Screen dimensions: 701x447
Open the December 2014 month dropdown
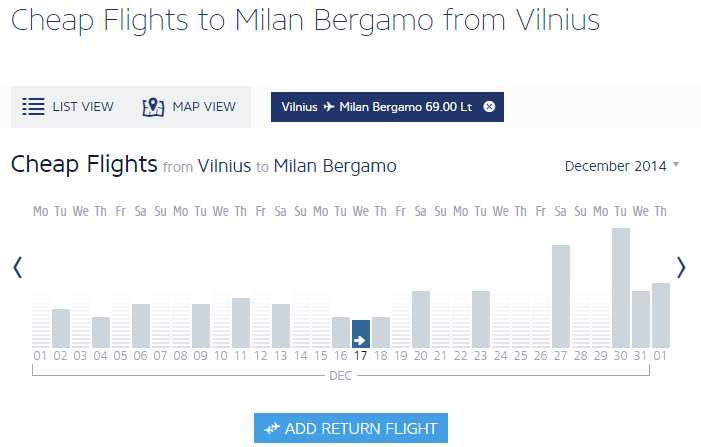(621, 166)
